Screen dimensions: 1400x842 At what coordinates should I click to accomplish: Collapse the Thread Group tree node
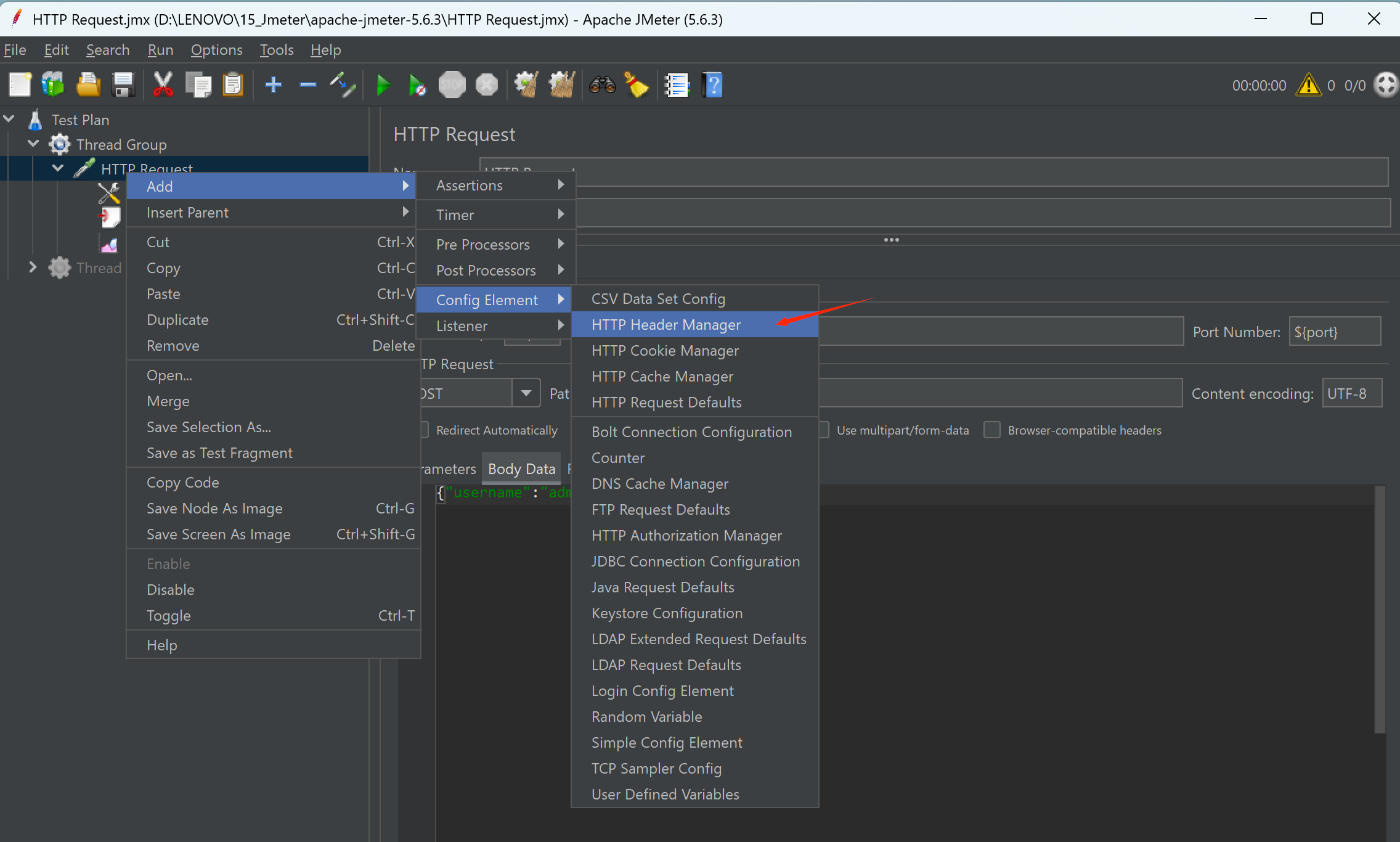pos(34,143)
